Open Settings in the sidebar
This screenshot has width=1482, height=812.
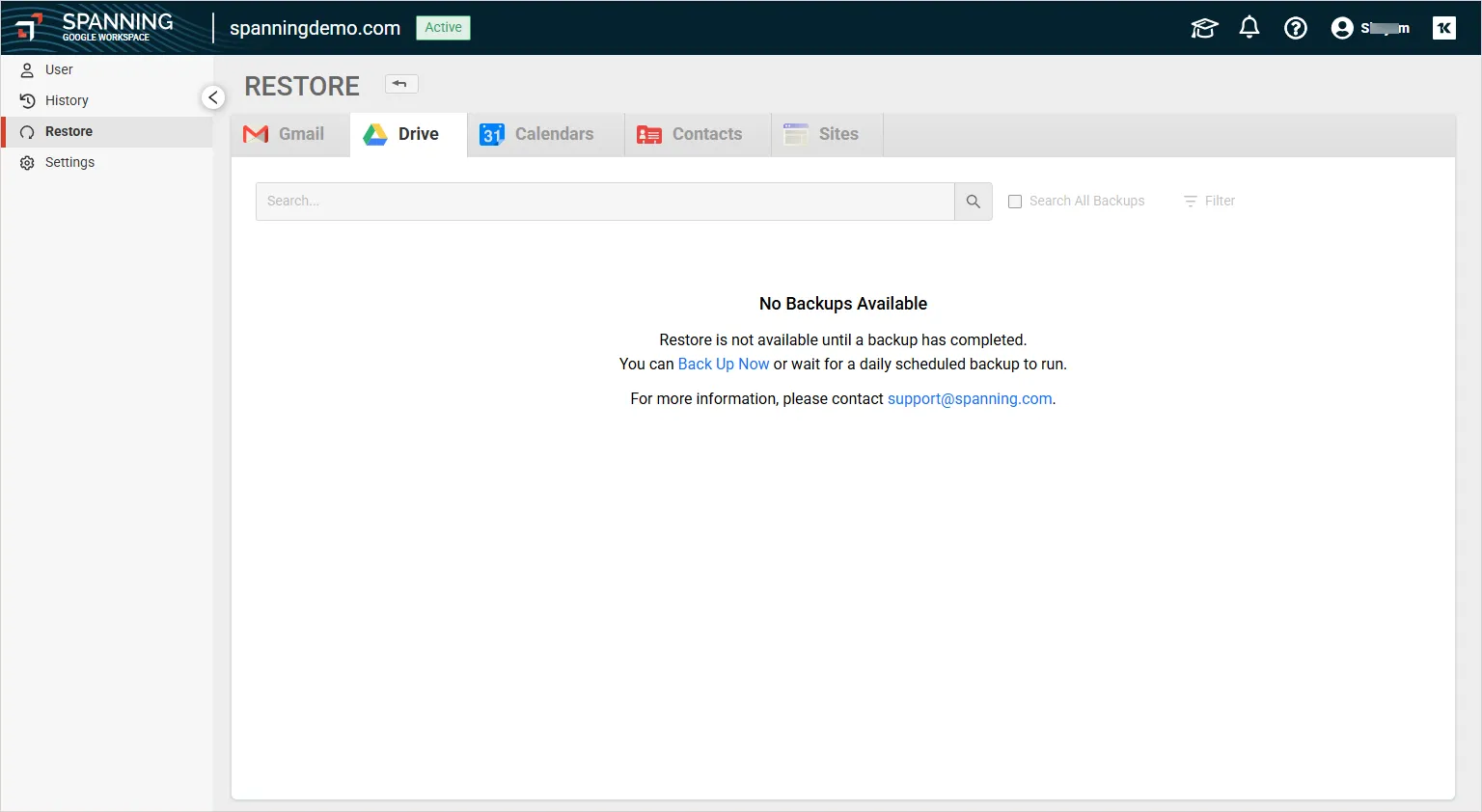pos(69,162)
